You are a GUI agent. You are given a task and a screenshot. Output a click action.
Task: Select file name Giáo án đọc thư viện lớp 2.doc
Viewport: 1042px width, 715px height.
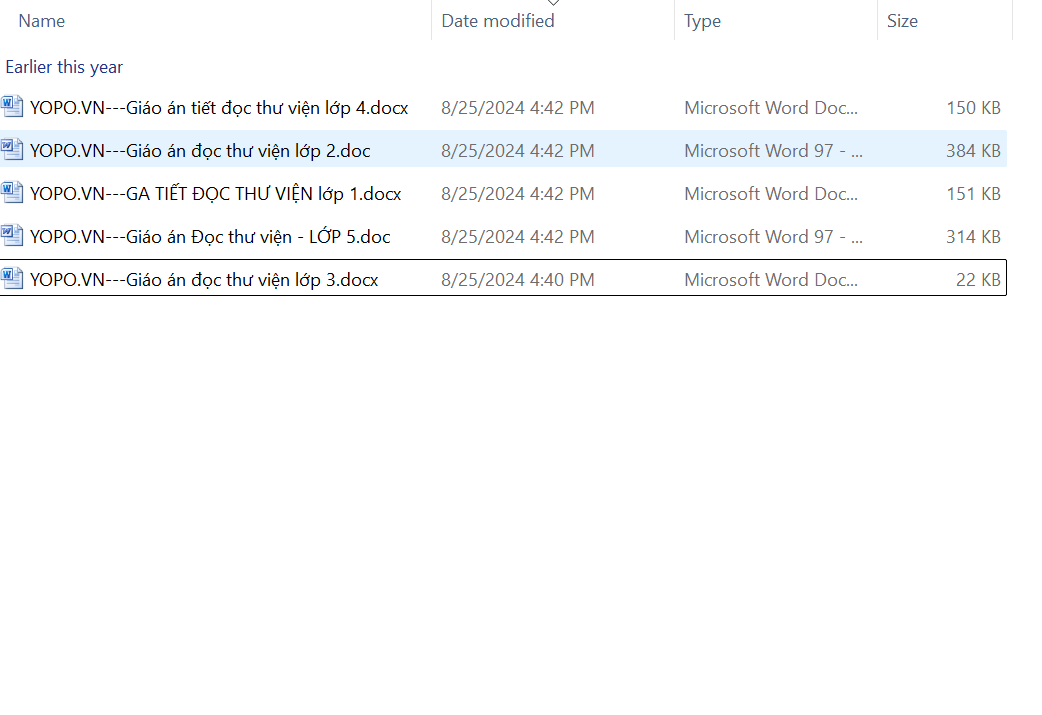pos(200,151)
